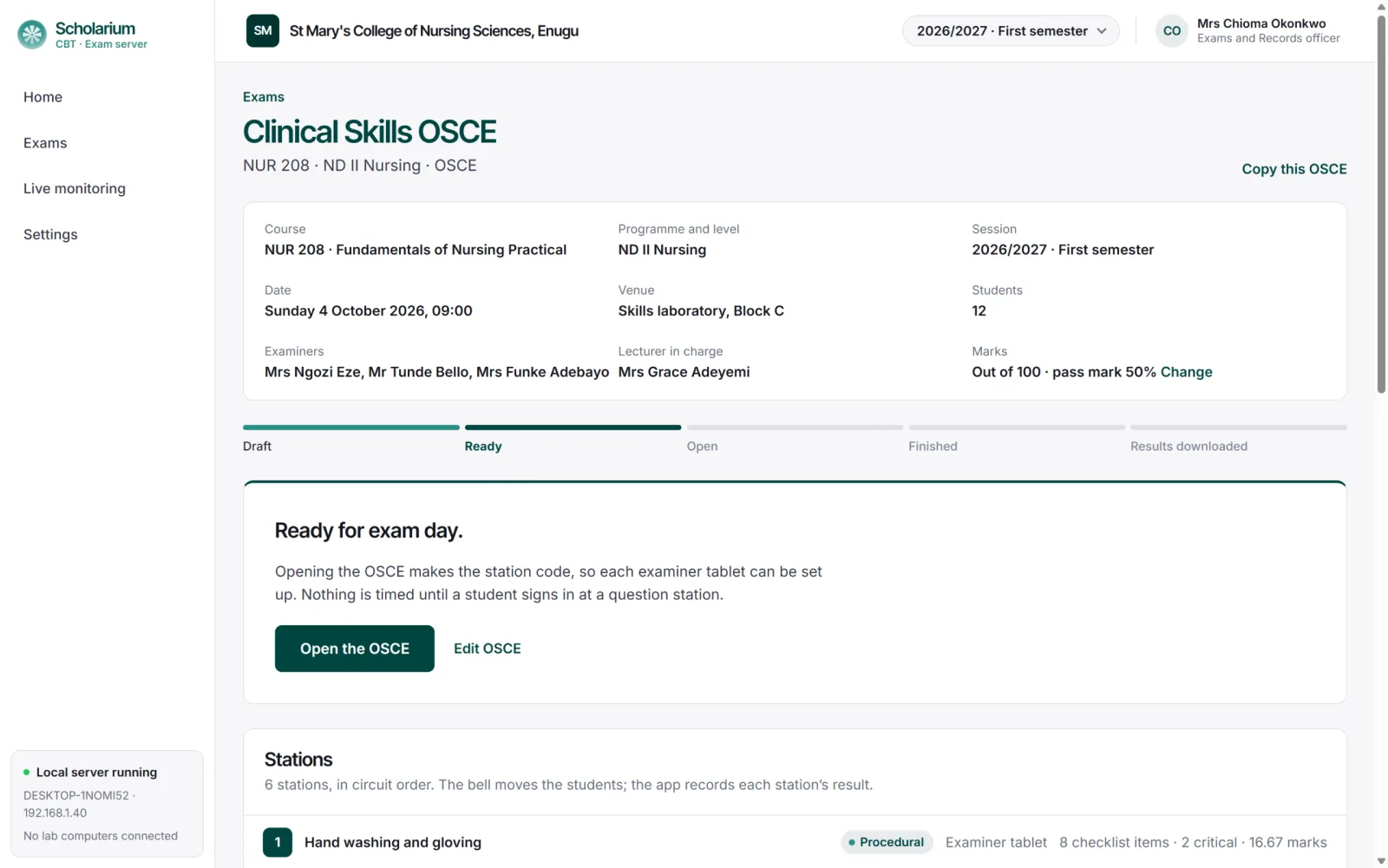
Task: Open the CO user avatar
Action: tap(1172, 31)
